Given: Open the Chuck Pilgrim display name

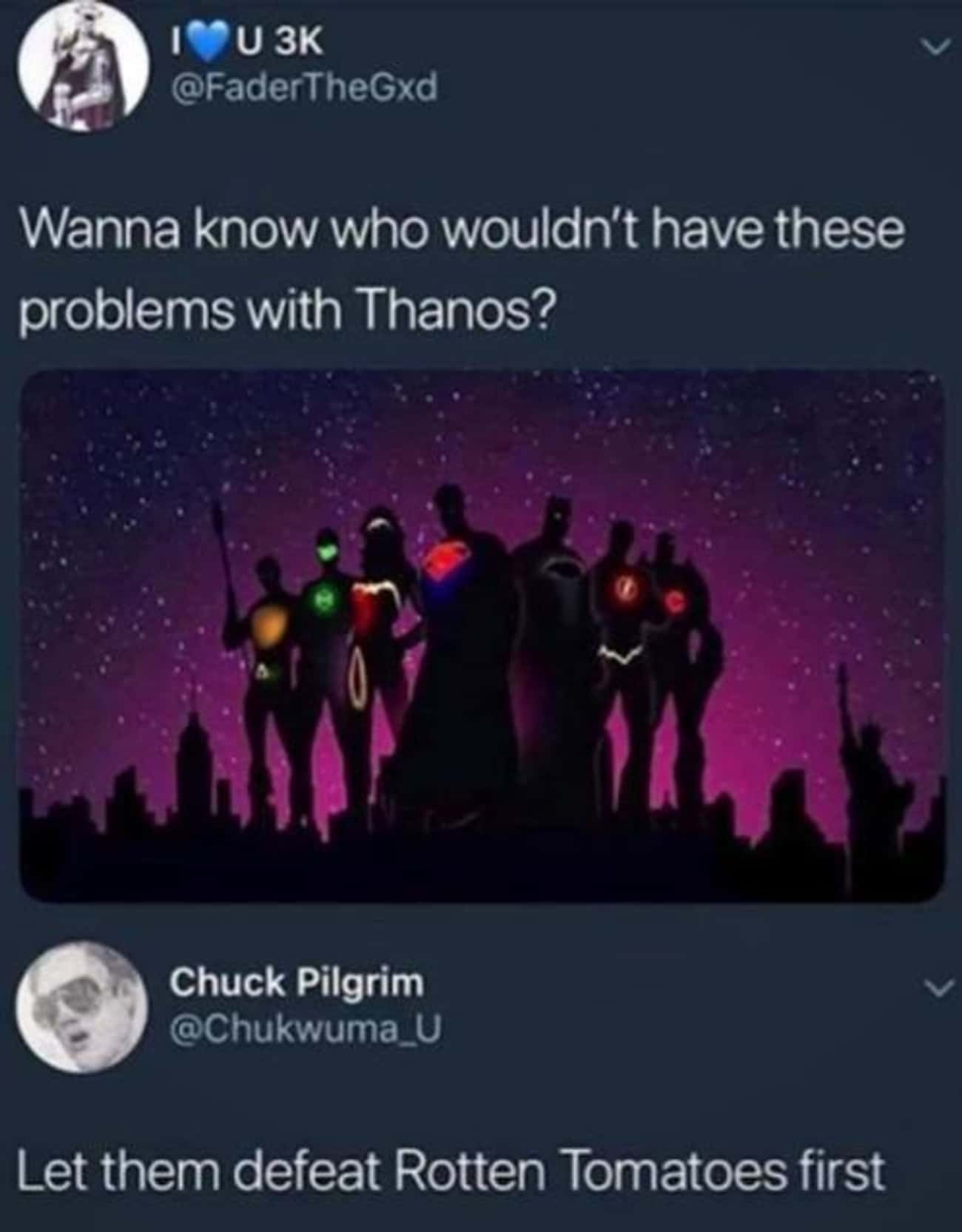Looking at the screenshot, I should click(297, 983).
